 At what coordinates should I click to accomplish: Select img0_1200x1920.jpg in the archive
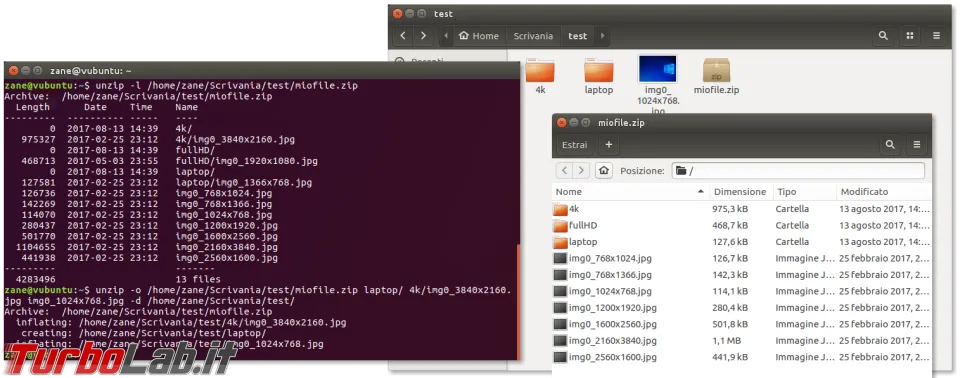pyautogui.click(x=741, y=308)
